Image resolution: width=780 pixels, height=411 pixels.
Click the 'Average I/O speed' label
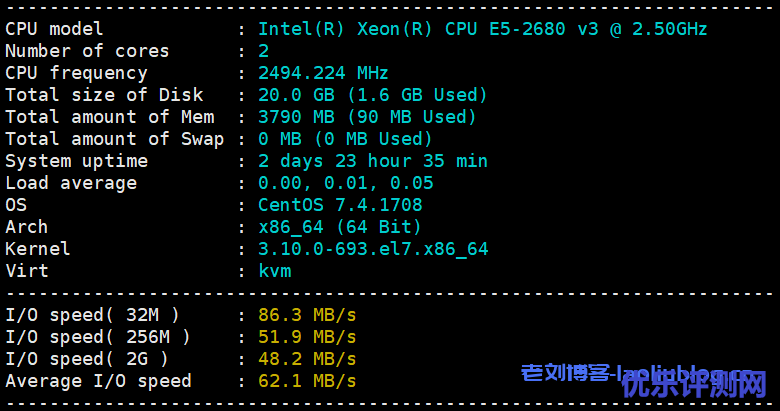[98, 381]
